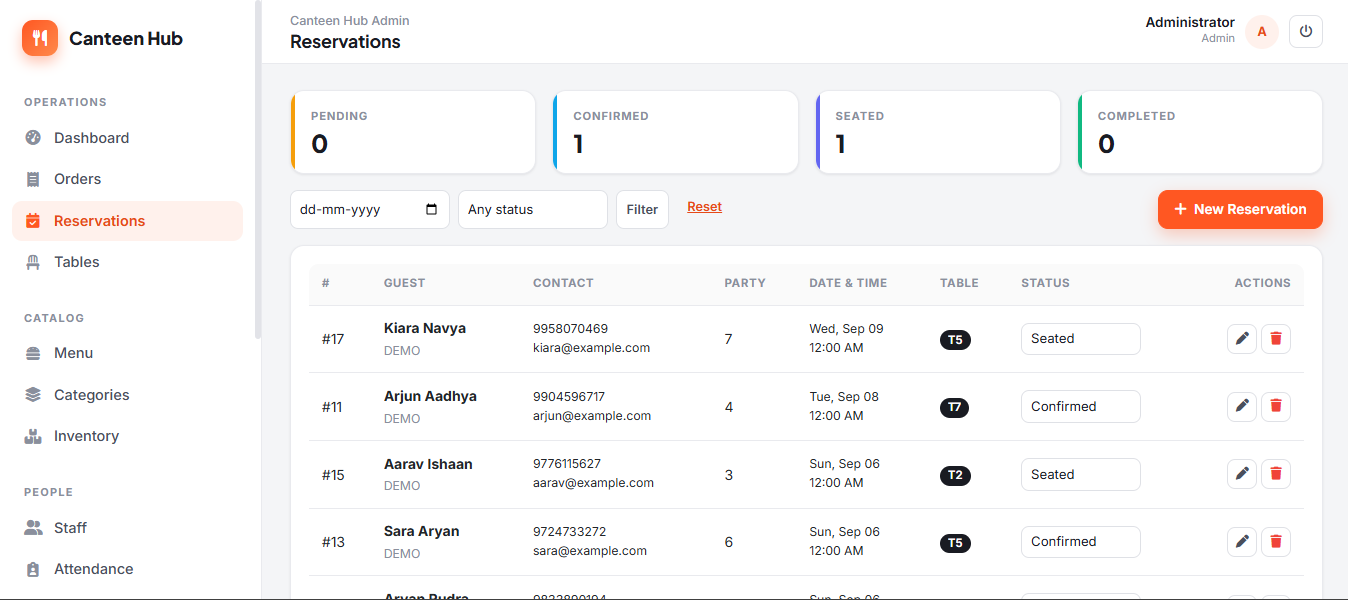
Task: Click table badge T2 for Aarav Ishaan
Action: point(955,475)
